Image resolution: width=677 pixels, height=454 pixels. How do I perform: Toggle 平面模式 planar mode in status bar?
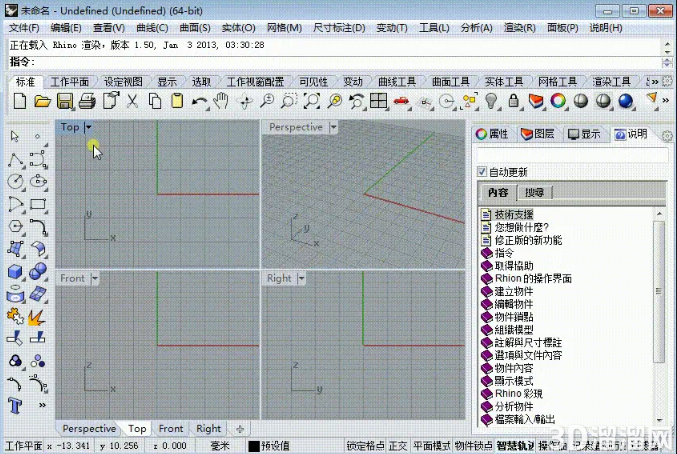pos(431,446)
